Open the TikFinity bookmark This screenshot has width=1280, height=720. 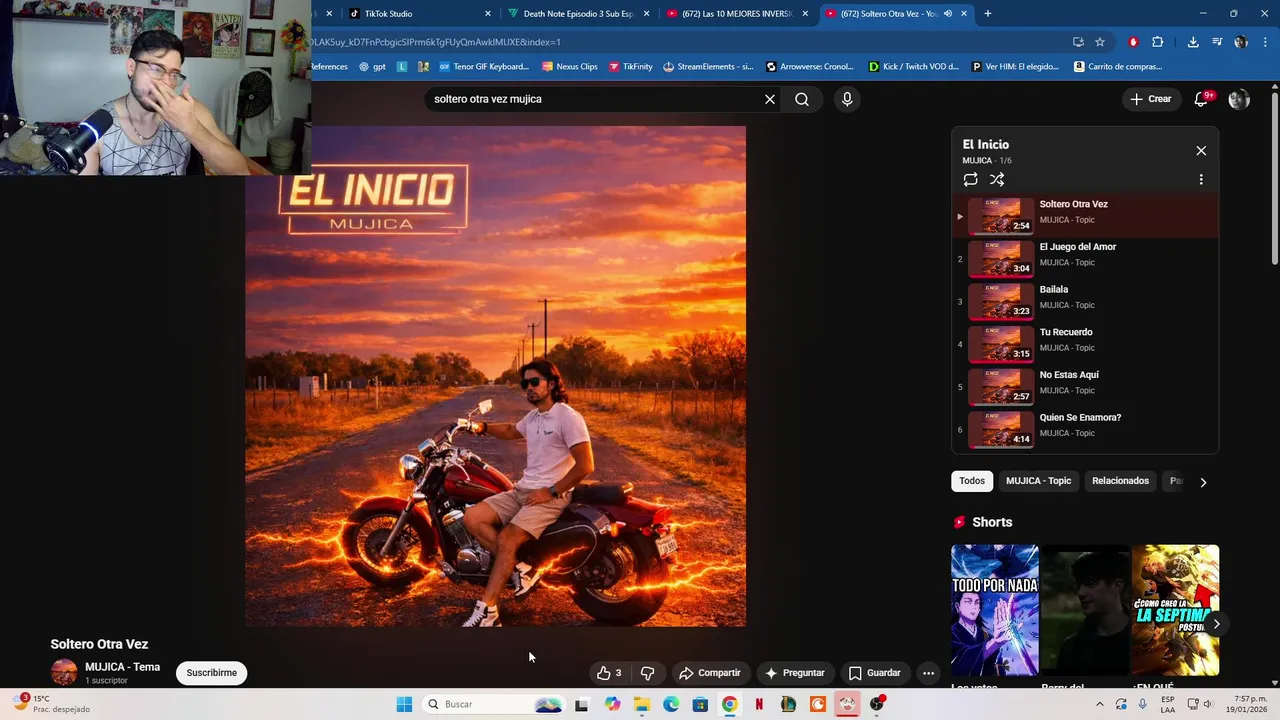(x=630, y=67)
